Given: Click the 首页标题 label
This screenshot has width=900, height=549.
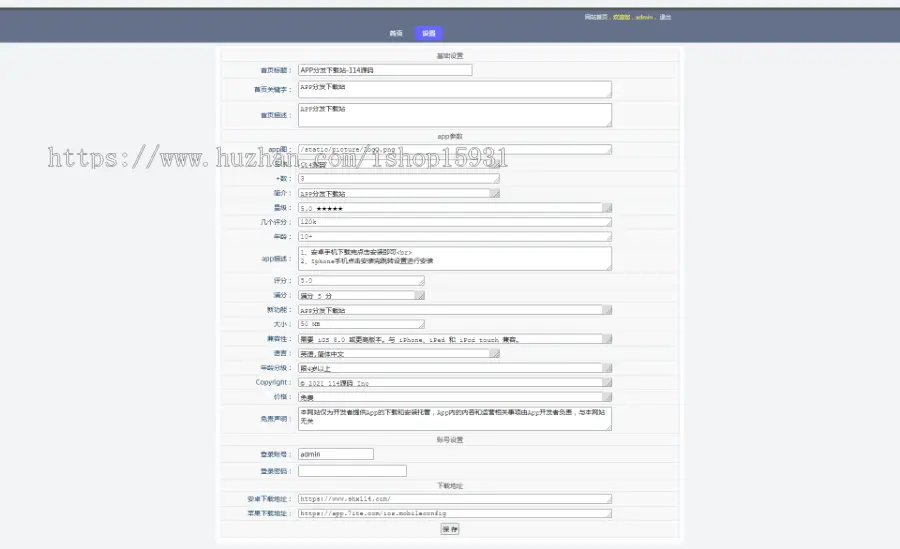Looking at the screenshot, I should coord(276,70).
